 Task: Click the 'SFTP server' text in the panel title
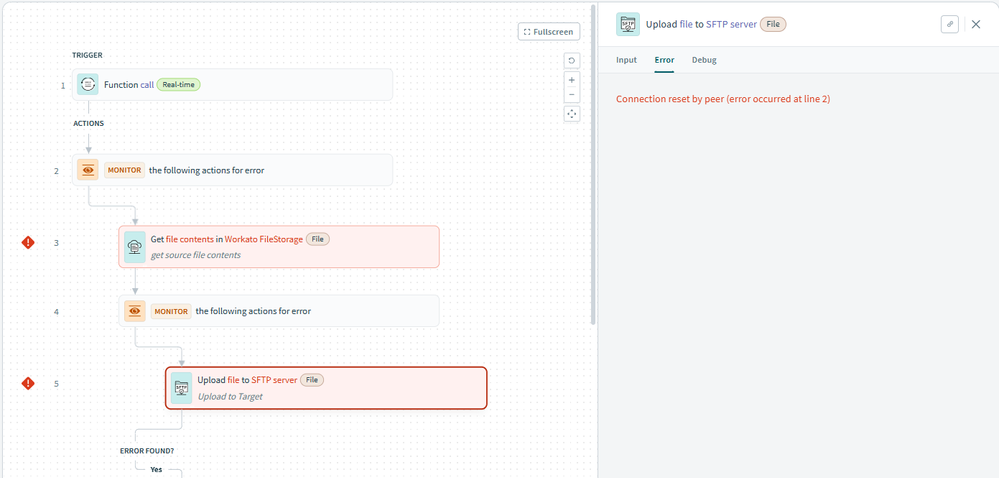731,24
